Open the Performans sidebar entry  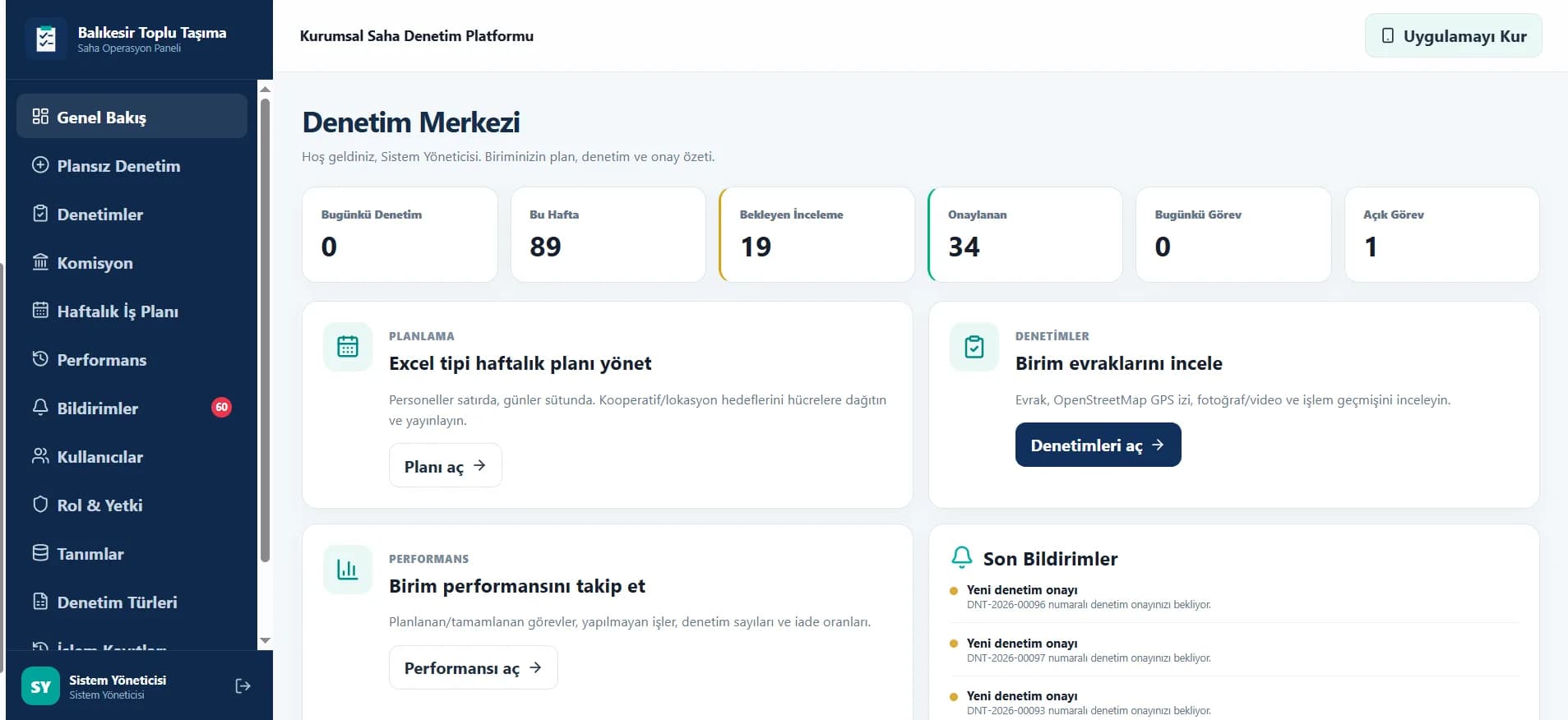[132, 359]
